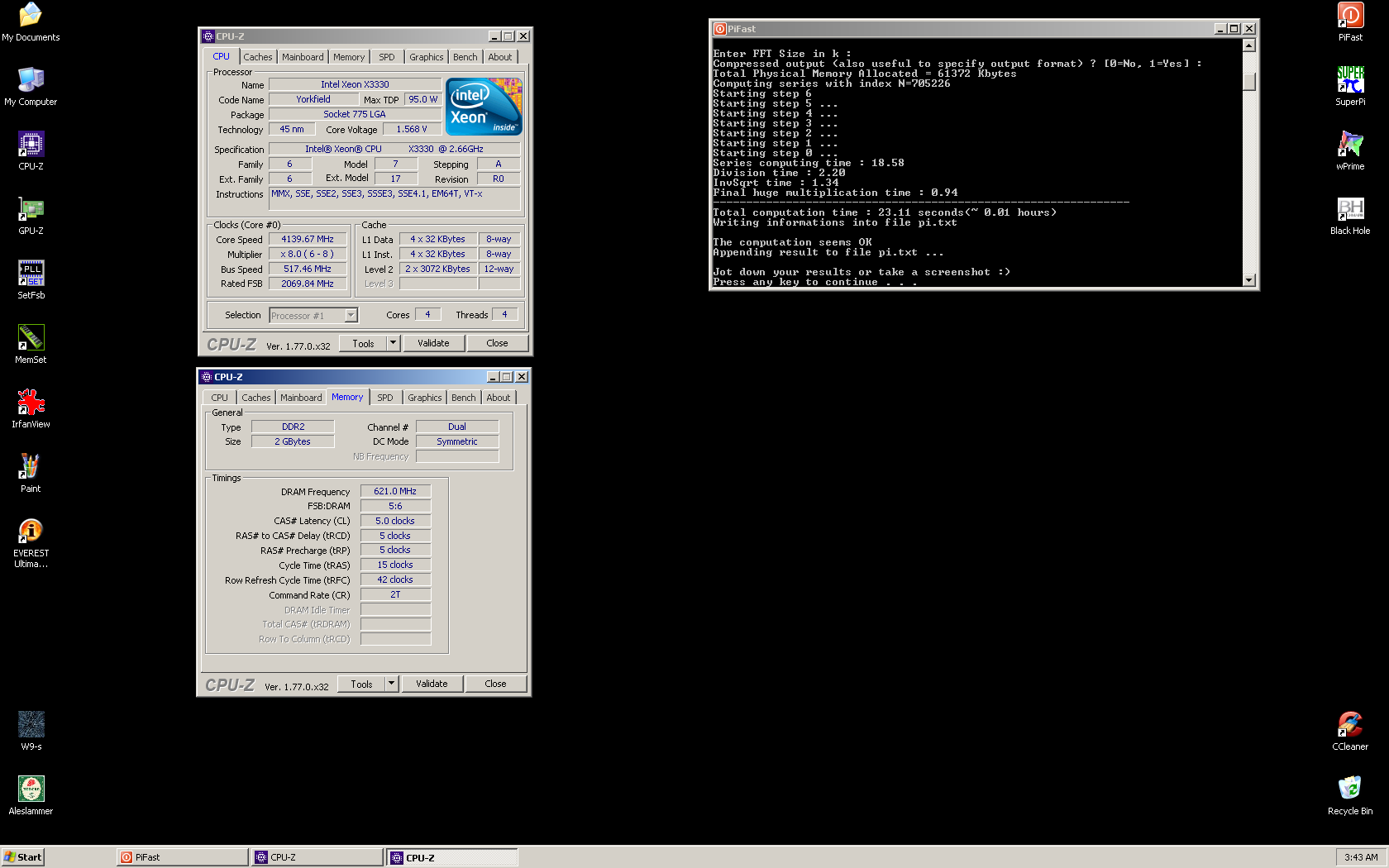Click the Core Voltage value 1.568 V

412,129
